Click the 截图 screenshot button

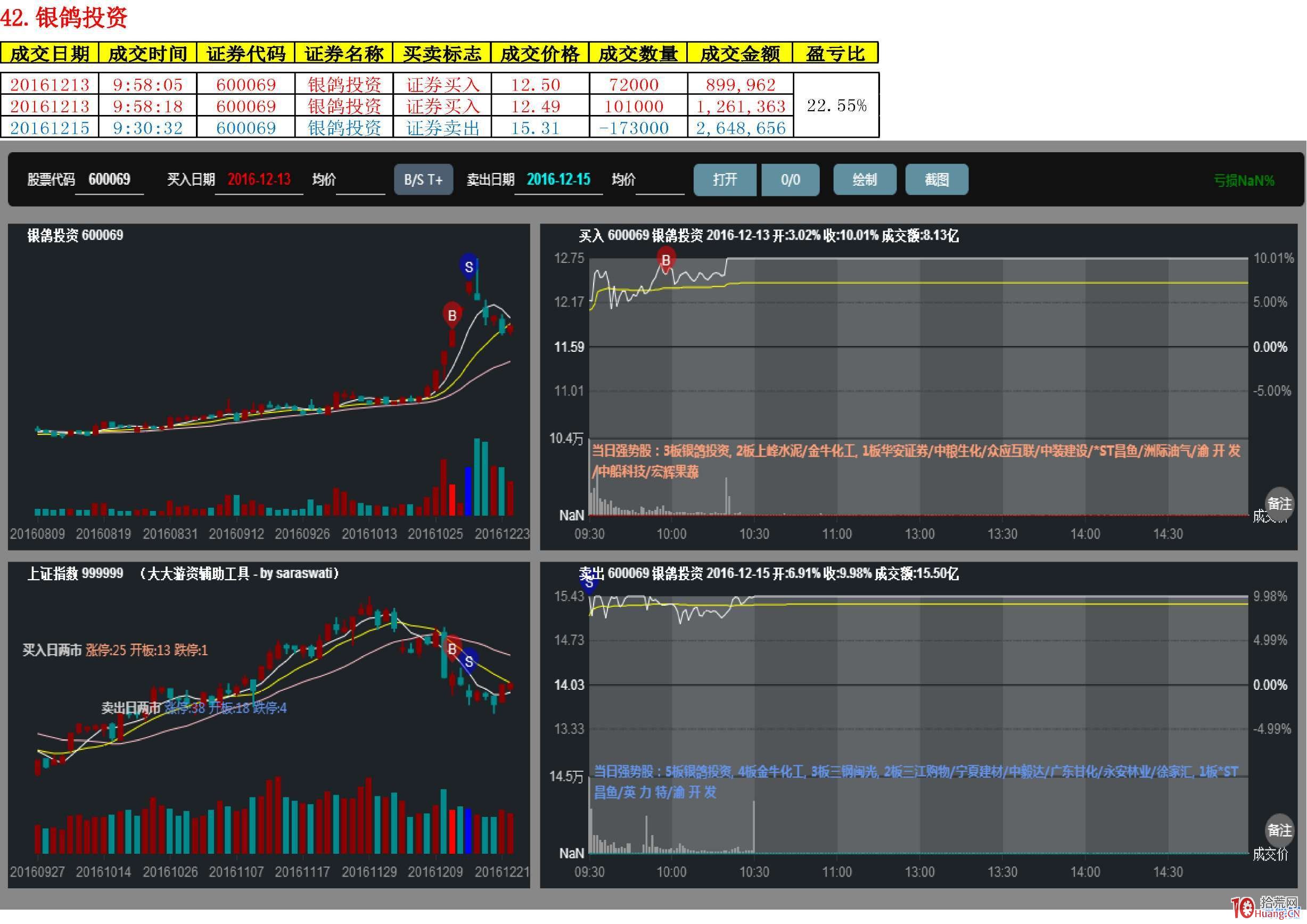(936, 180)
